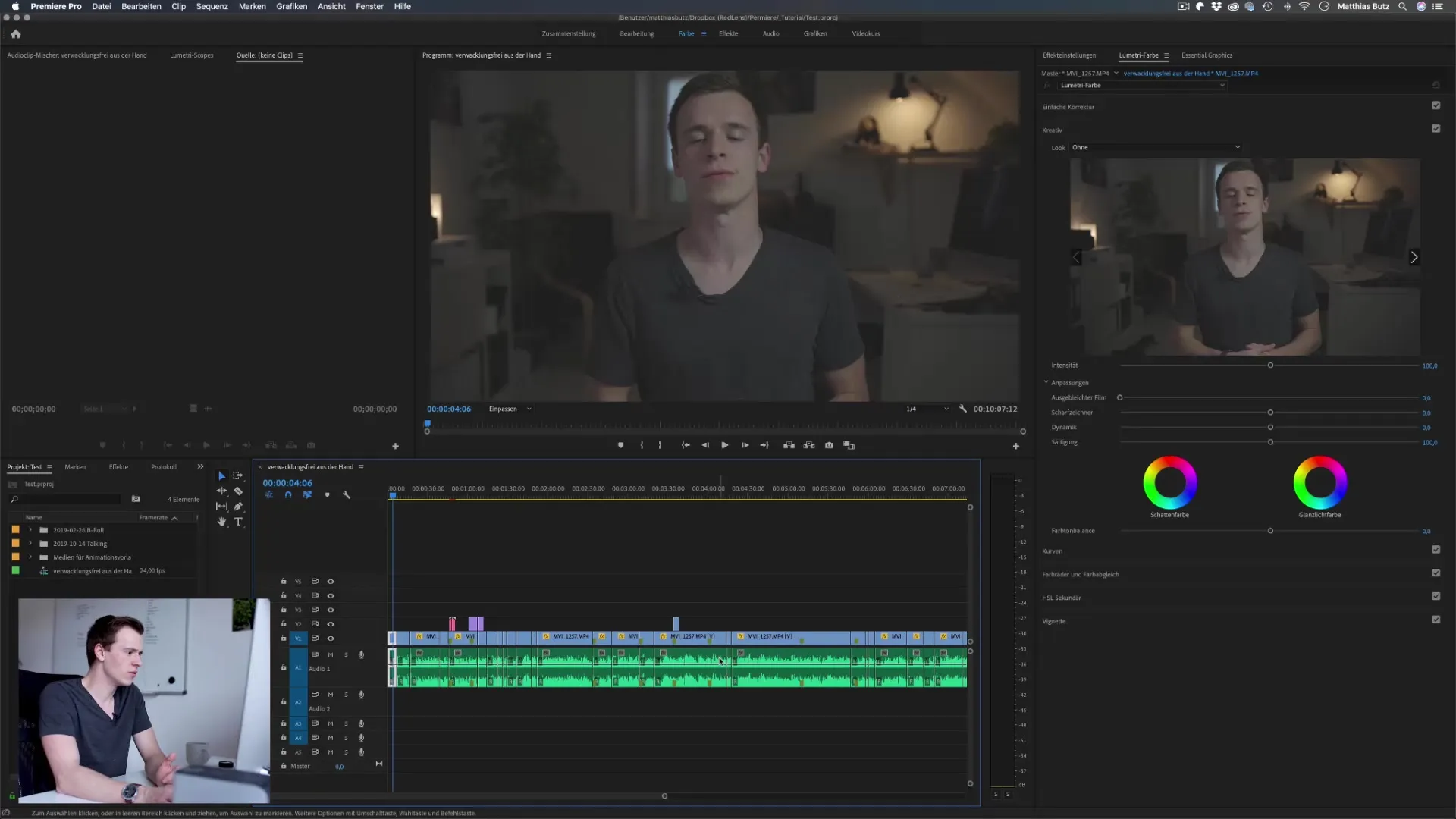Image resolution: width=1456 pixels, height=819 pixels.
Task: Go to Out point in Program monitor
Action: point(764,445)
